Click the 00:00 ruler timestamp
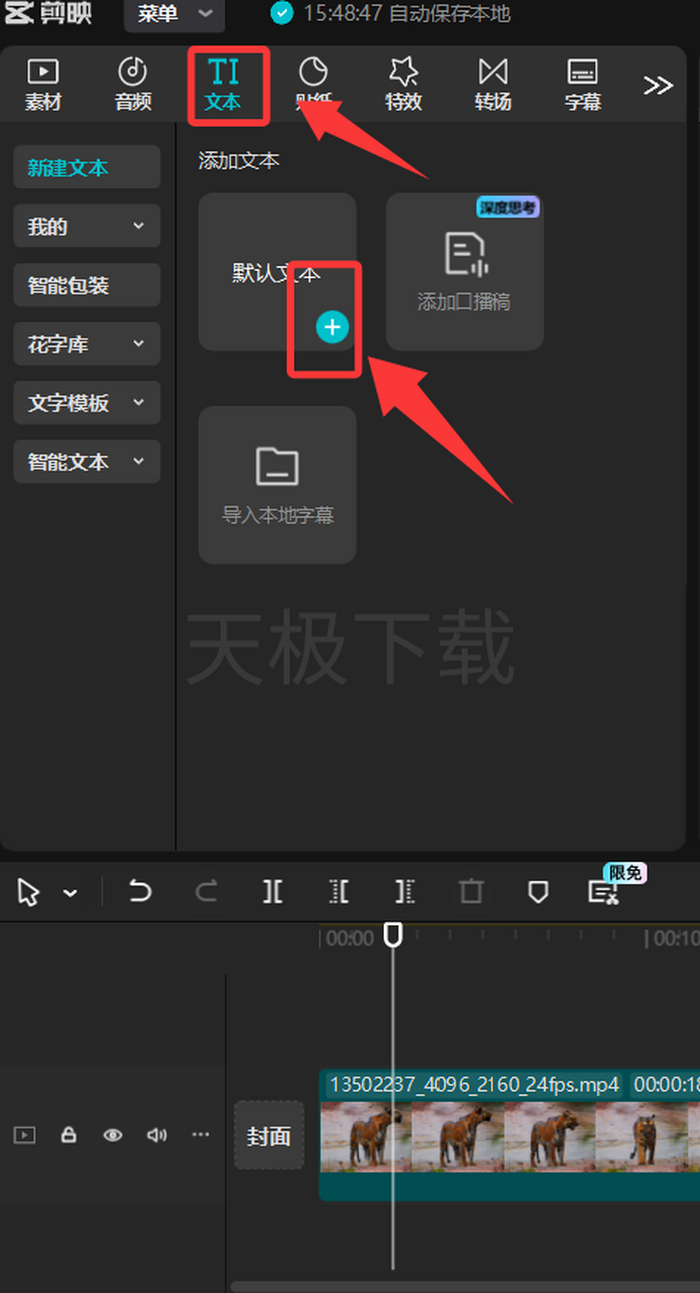Viewport: 700px width, 1293px height. click(350, 939)
